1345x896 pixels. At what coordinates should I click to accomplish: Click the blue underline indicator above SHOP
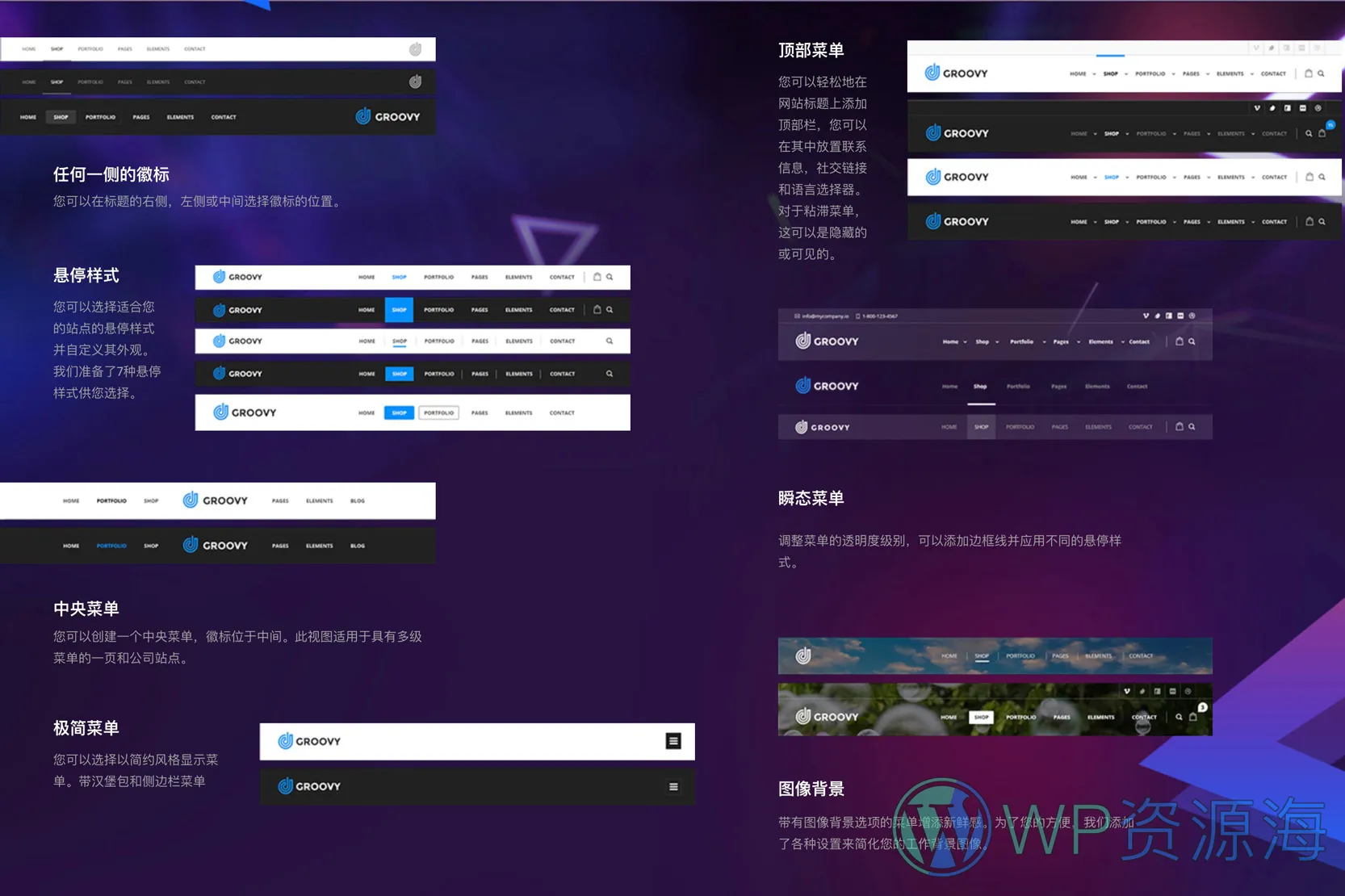[1111, 57]
